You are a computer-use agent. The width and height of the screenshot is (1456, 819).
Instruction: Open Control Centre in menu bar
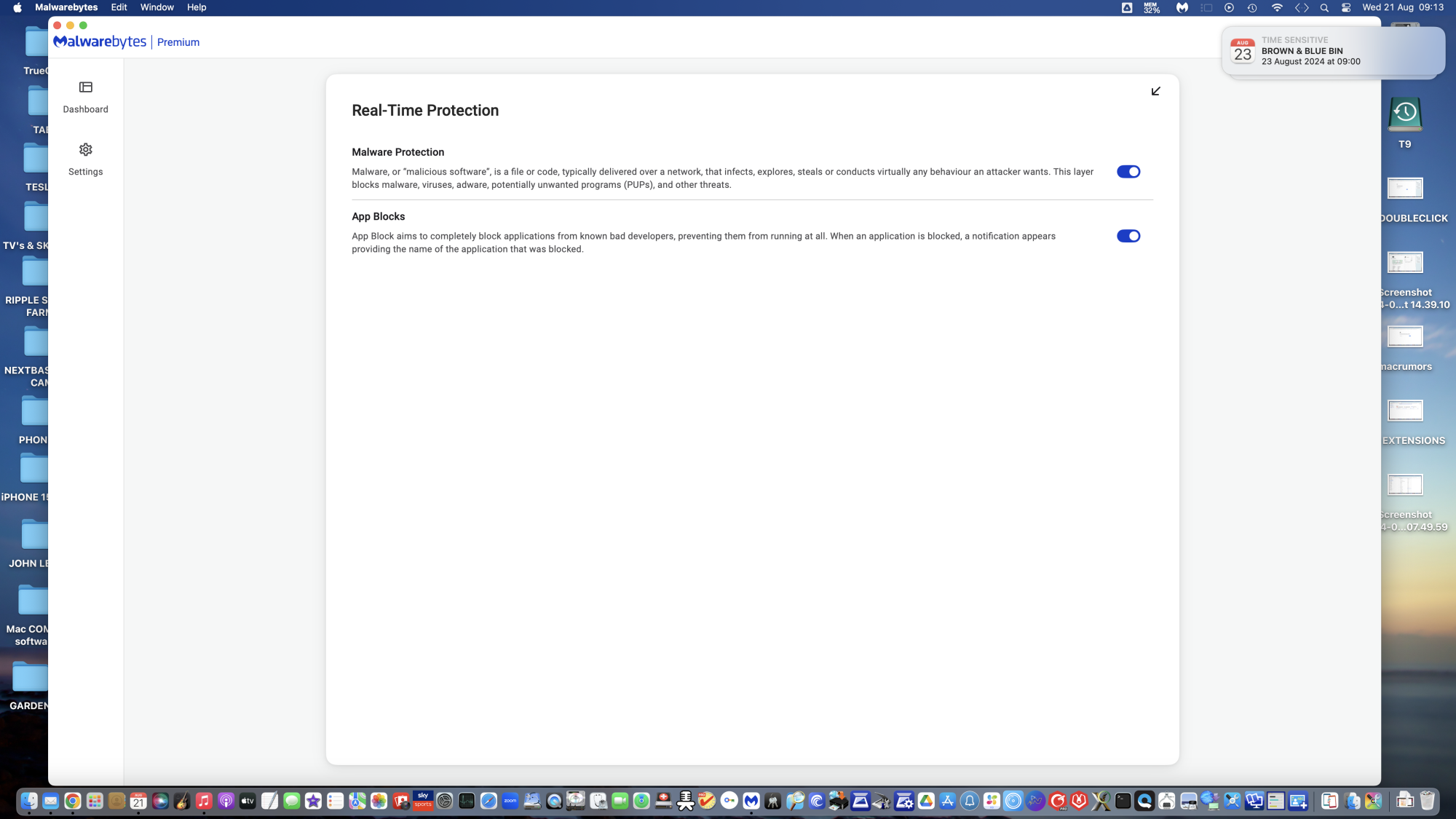[1346, 7]
